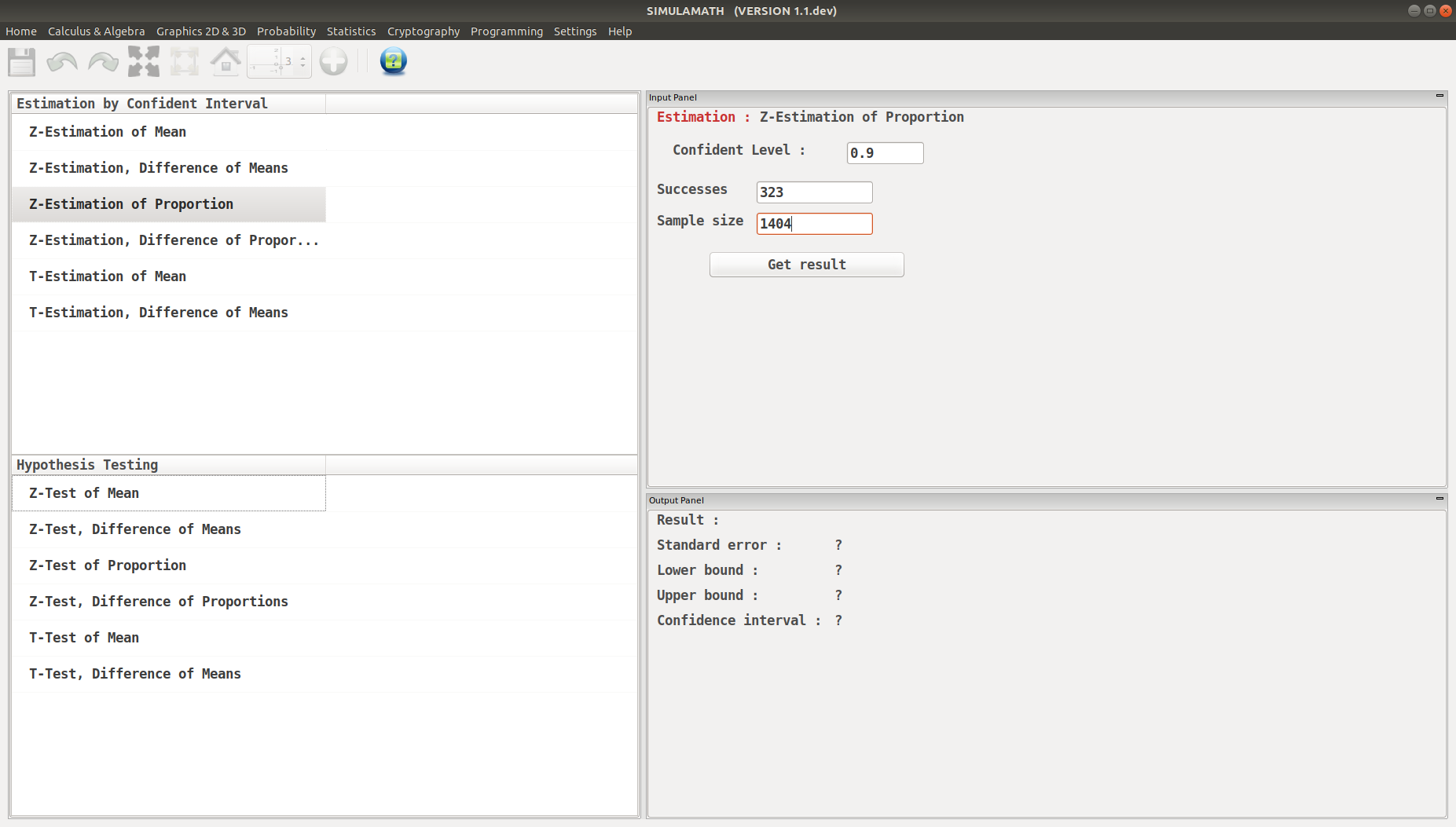Screen dimensions: 1456x827
Task: Select T-Test, Difference of Means
Action: point(168,674)
